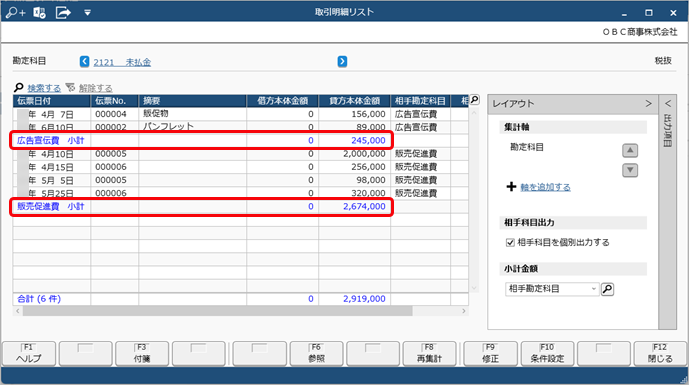
Task: Sort by the 伝票日付 column header
Action: point(52,101)
